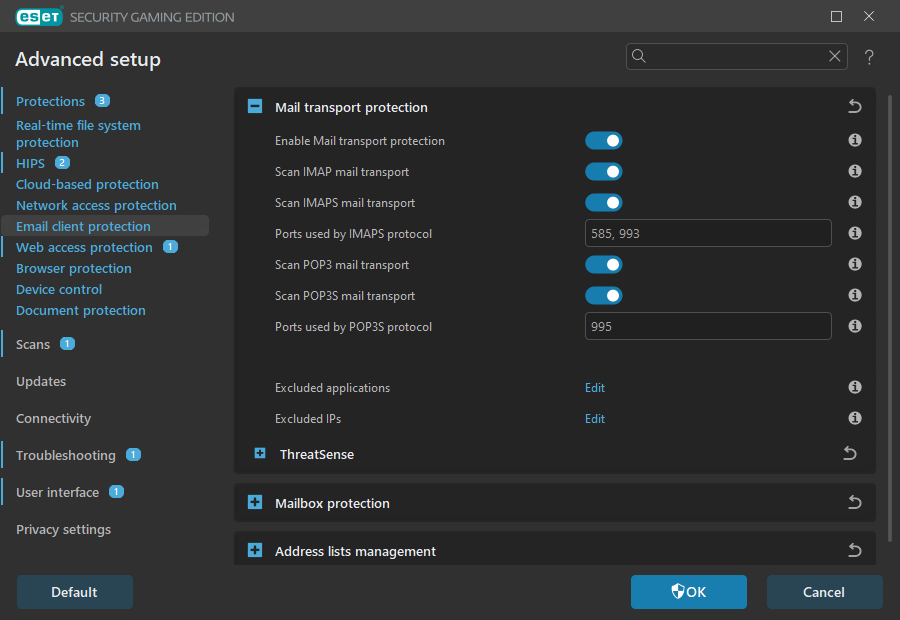Expand the Mailbox protection section

point(255,503)
